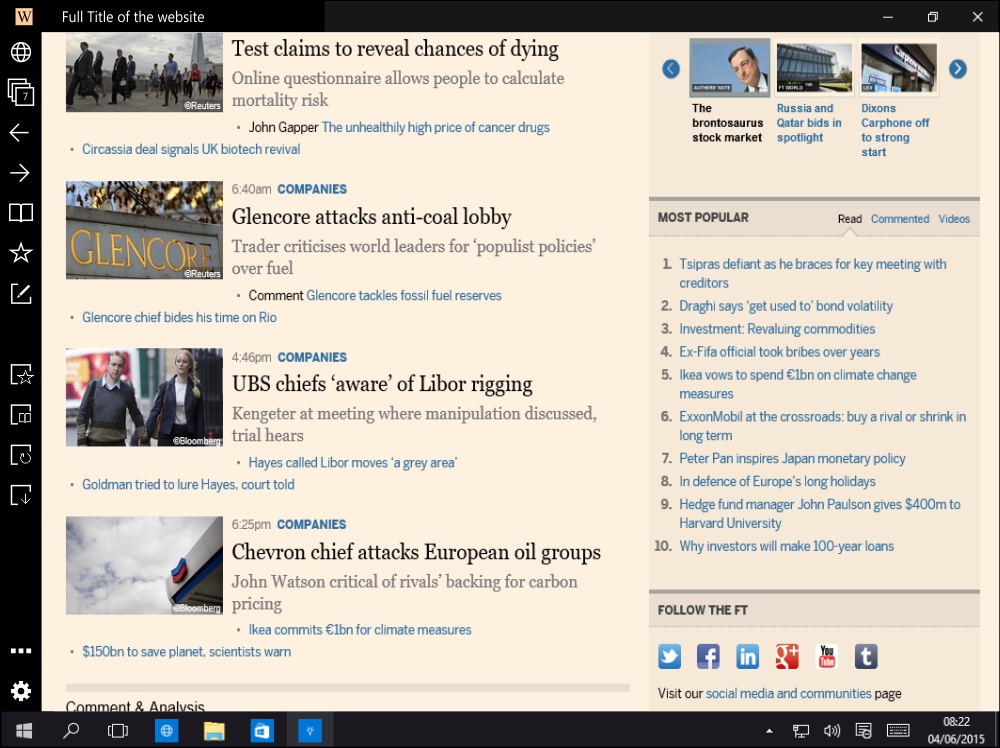Open the brontosaurus stock market carousel thumbnail
This screenshot has width=1000, height=748.
click(730, 68)
